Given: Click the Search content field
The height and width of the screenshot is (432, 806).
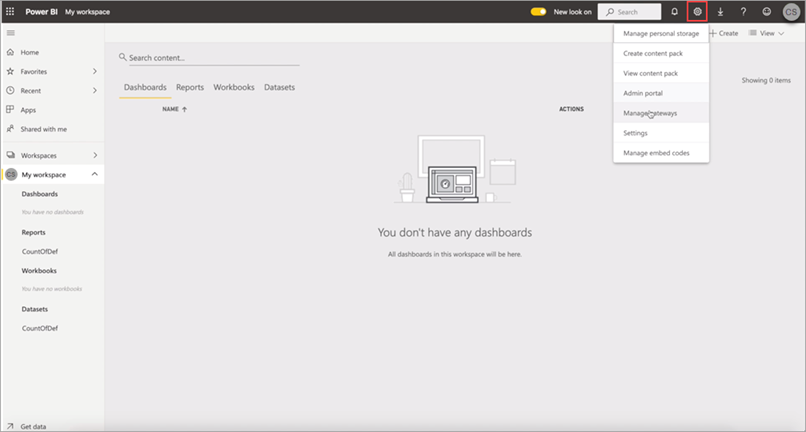Looking at the screenshot, I should 210,58.
